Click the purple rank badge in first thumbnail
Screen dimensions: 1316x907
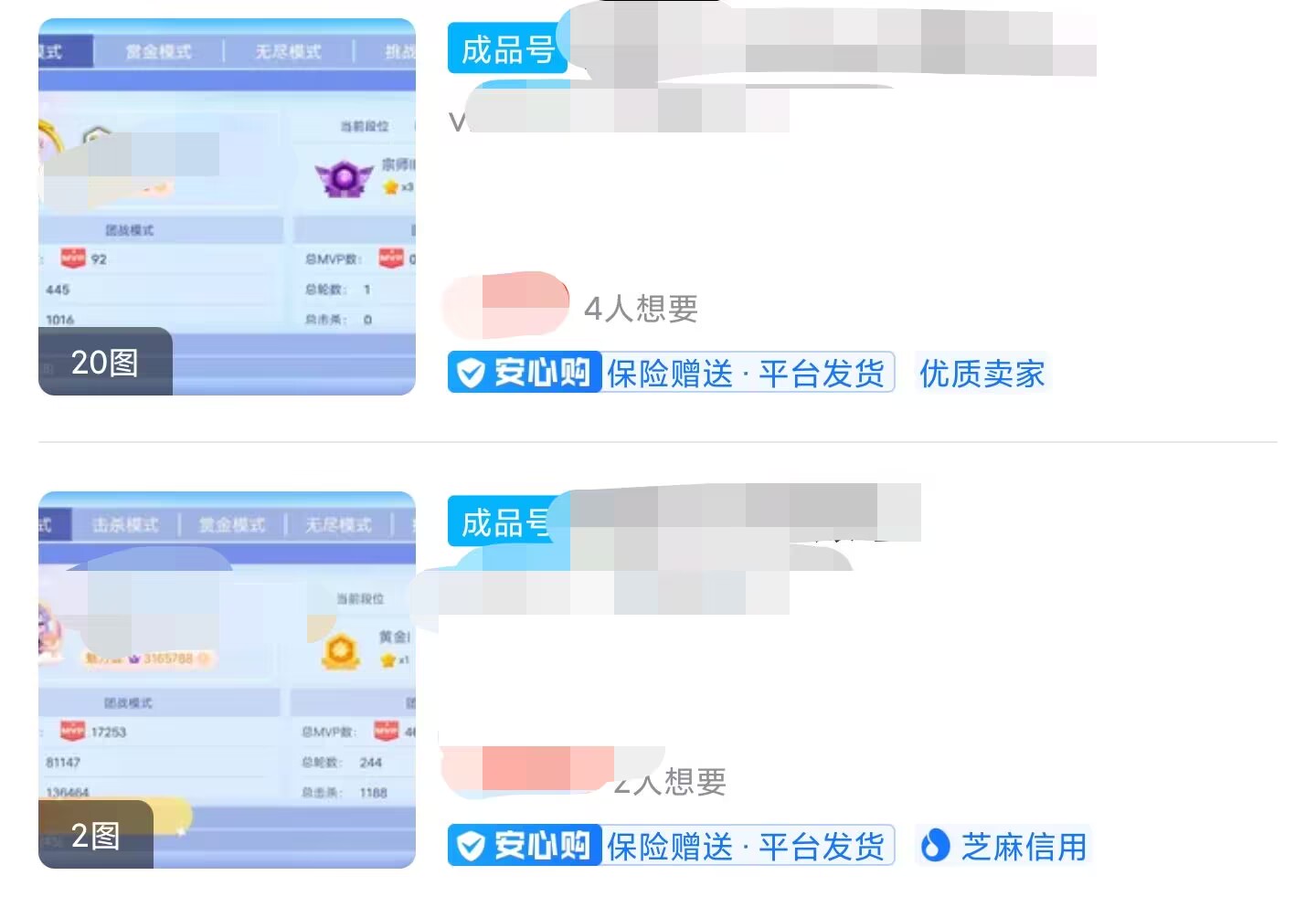pyautogui.click(x=344, y=178)
